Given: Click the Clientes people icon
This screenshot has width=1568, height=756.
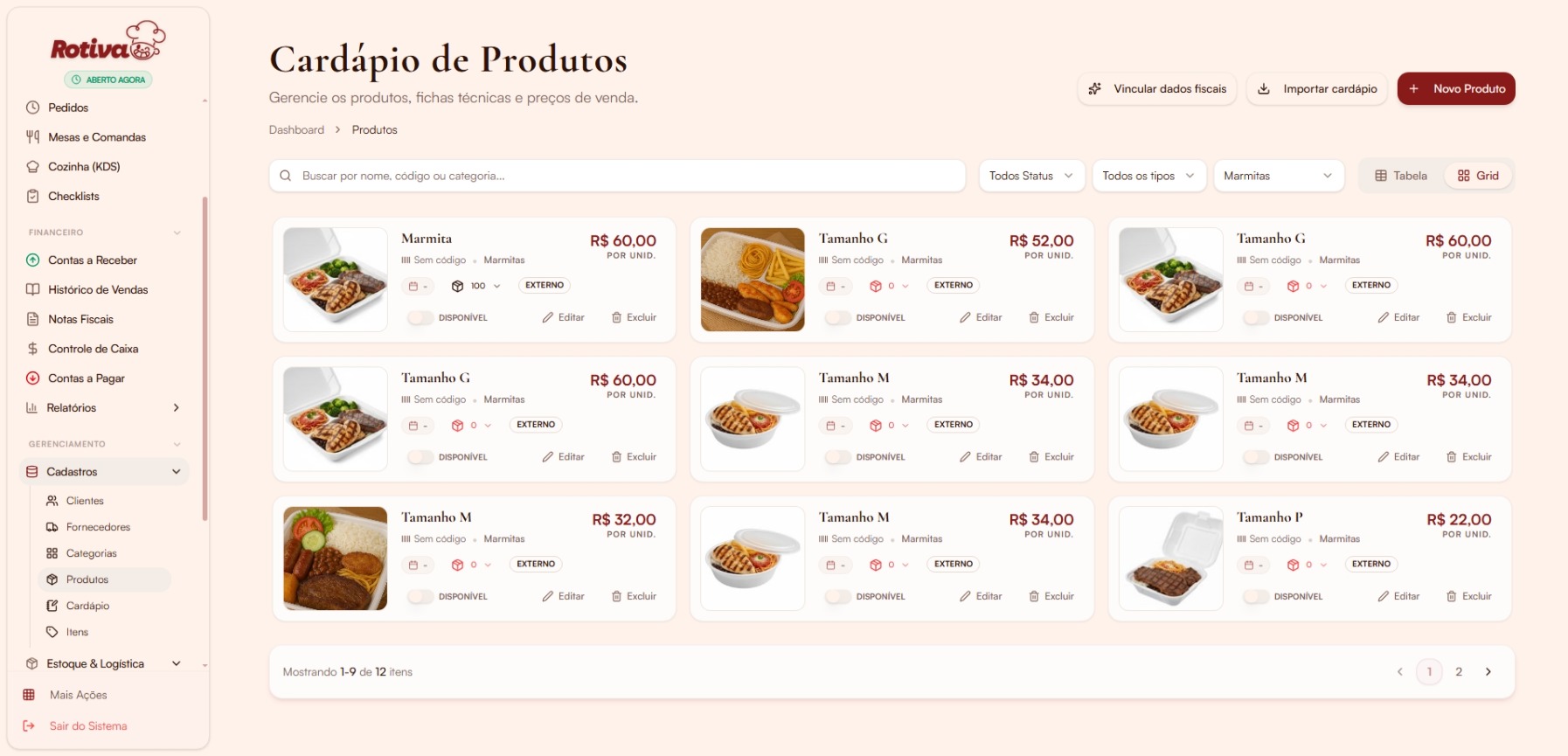Looking at the screenshot, I should click(52, 501).
